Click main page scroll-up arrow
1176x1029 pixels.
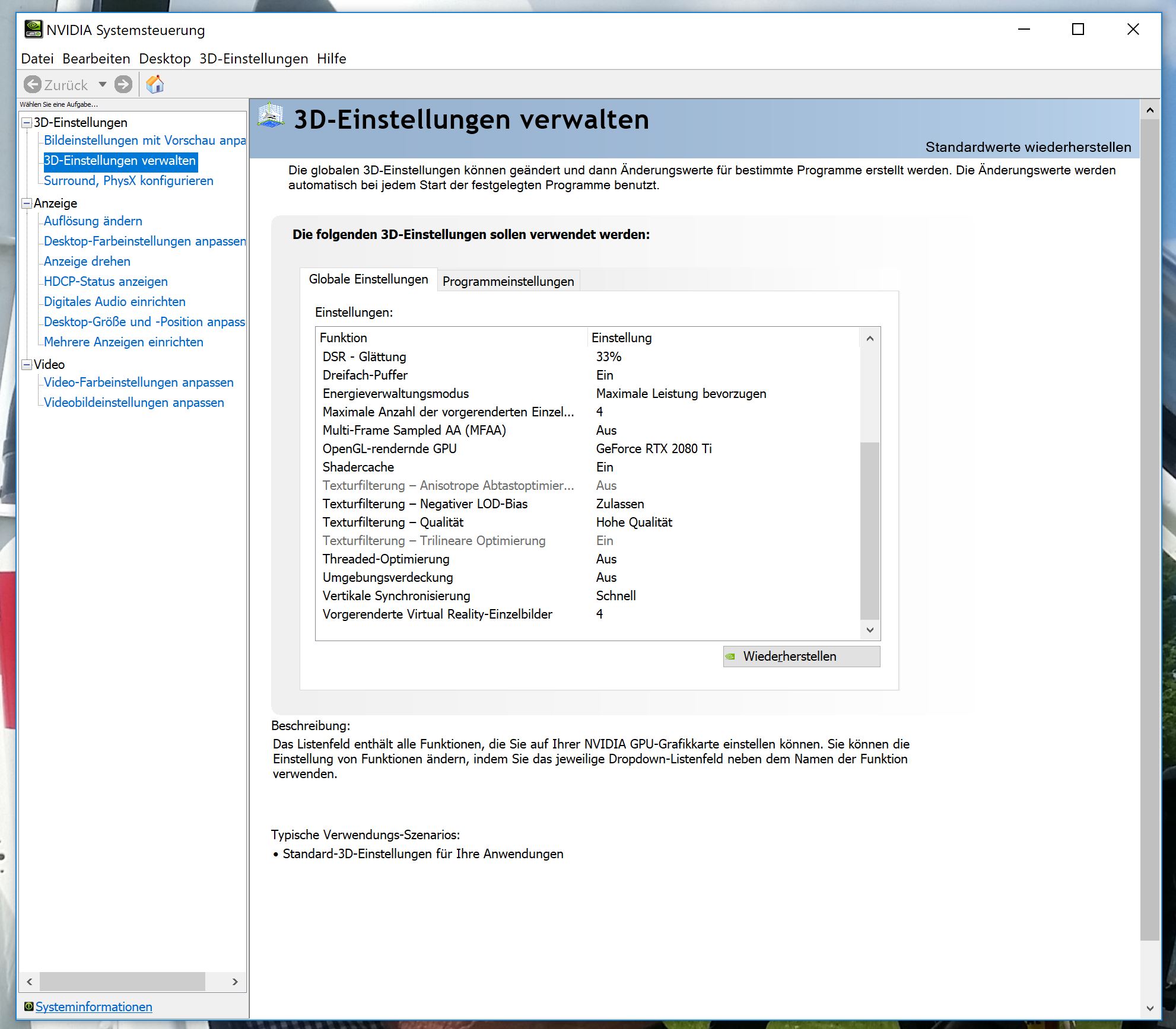[x=1150, y=110]
